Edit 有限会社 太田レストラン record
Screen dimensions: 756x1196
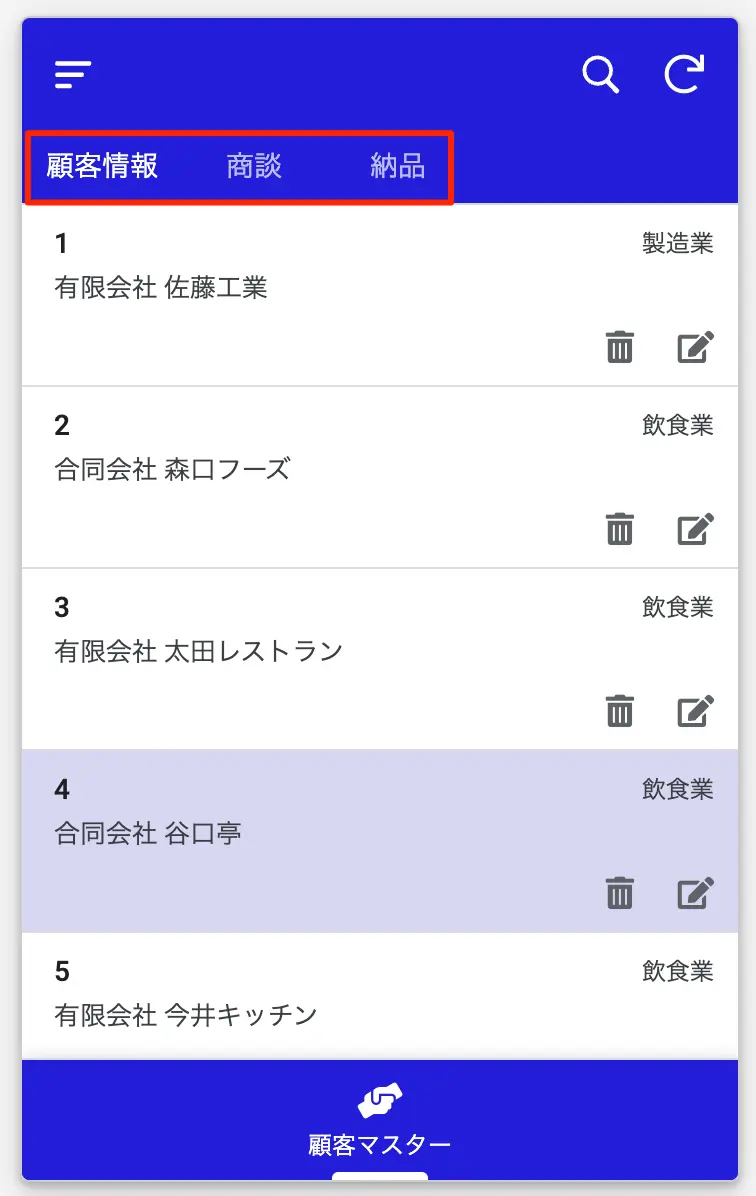(695, 711)
